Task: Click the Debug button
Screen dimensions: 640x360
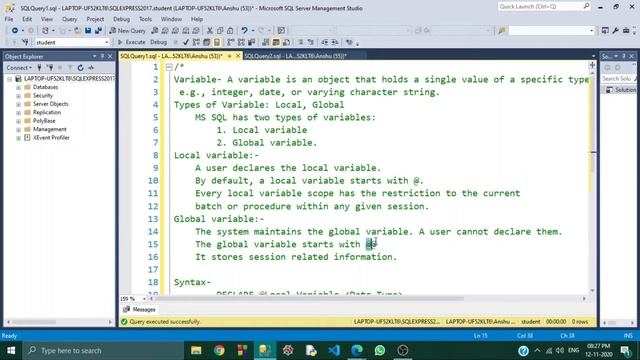Action: tap(158, 42)
